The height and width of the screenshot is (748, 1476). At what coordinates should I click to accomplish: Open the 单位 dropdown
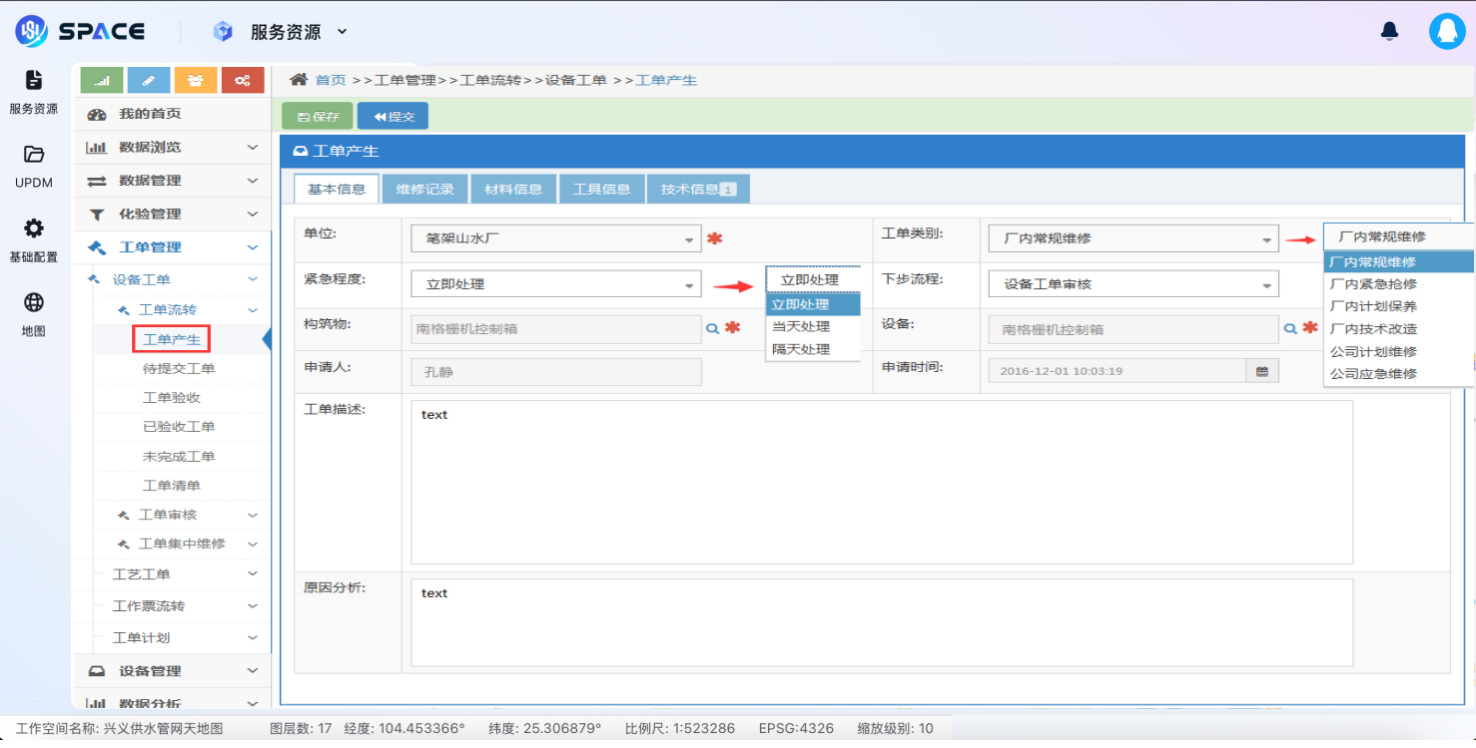(x=556, y=239)
